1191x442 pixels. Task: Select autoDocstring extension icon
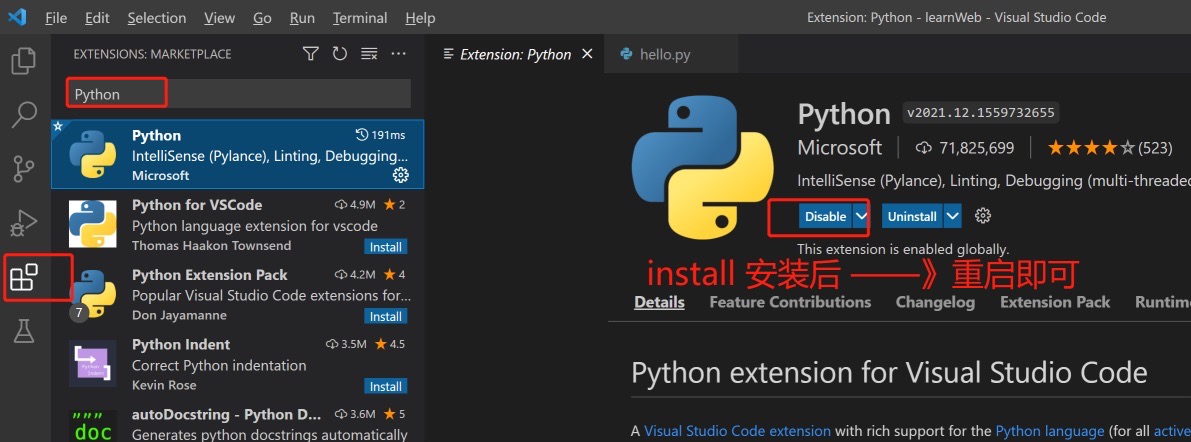tap(93, 426)
